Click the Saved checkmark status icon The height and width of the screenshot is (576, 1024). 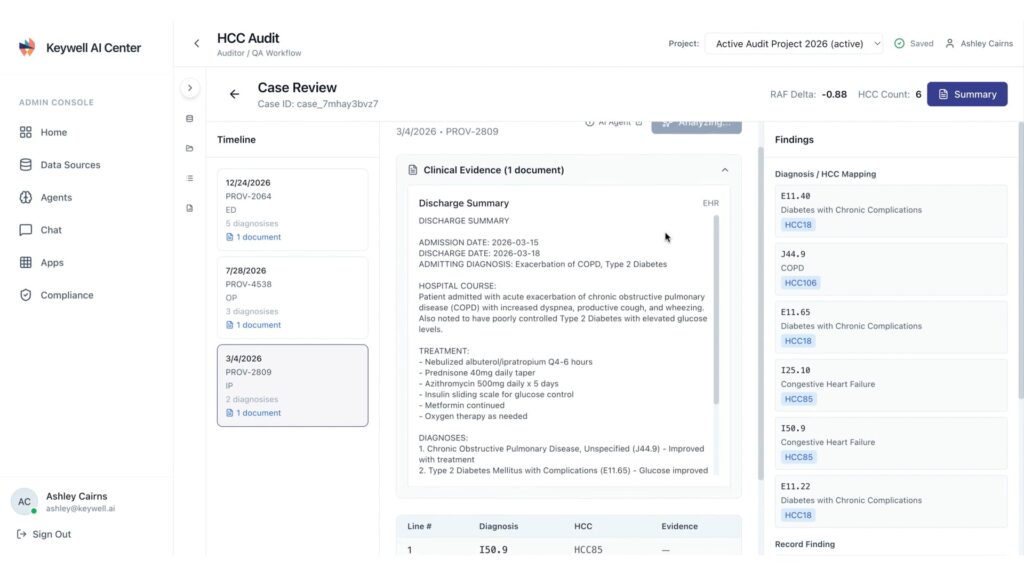coord(899,44)
